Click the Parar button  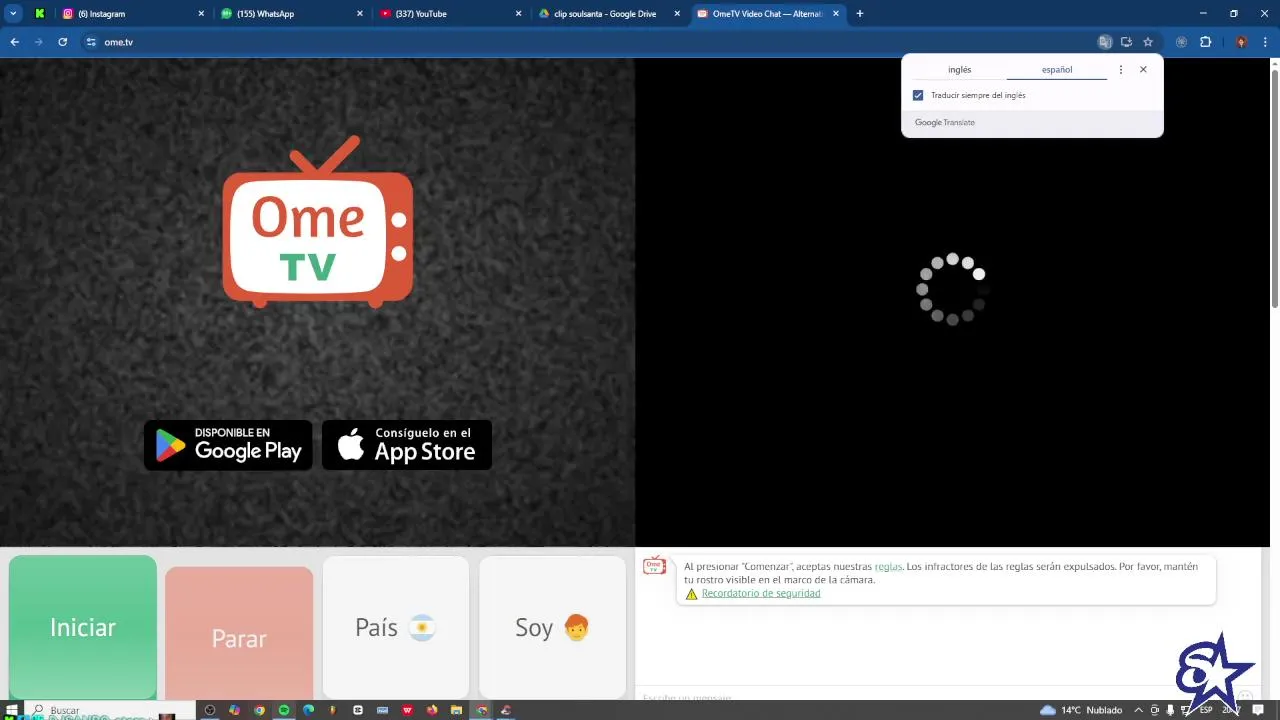click(239, 632)
